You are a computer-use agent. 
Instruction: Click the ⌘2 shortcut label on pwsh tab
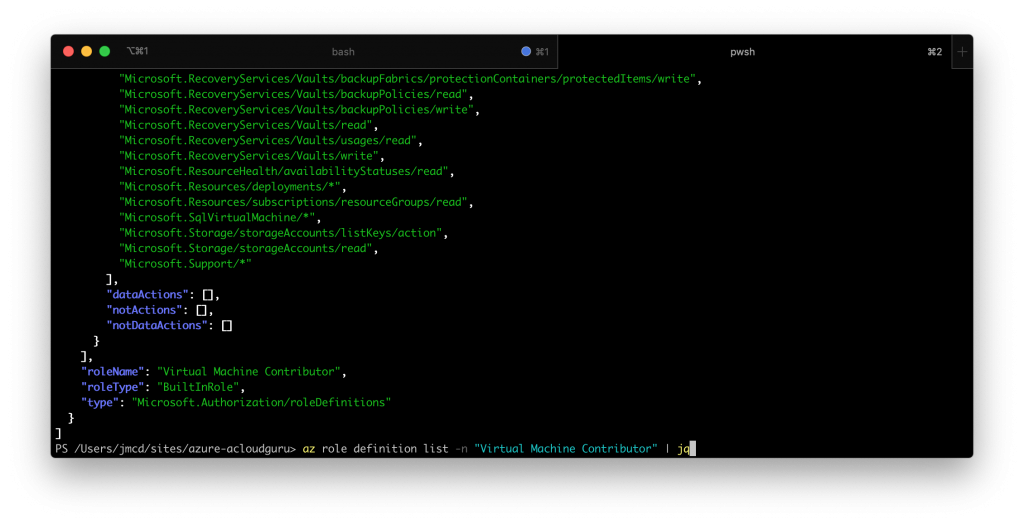point(934,51)
